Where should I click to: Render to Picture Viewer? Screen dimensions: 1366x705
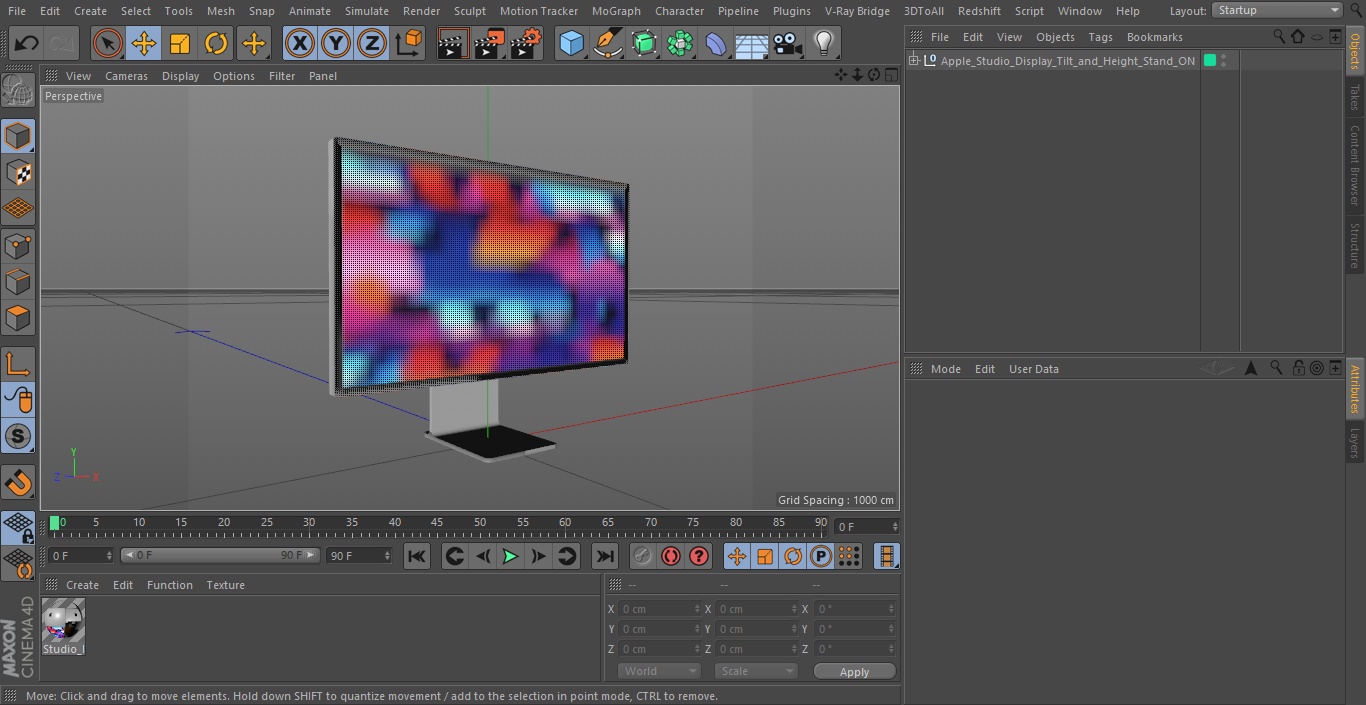(489, 43)
